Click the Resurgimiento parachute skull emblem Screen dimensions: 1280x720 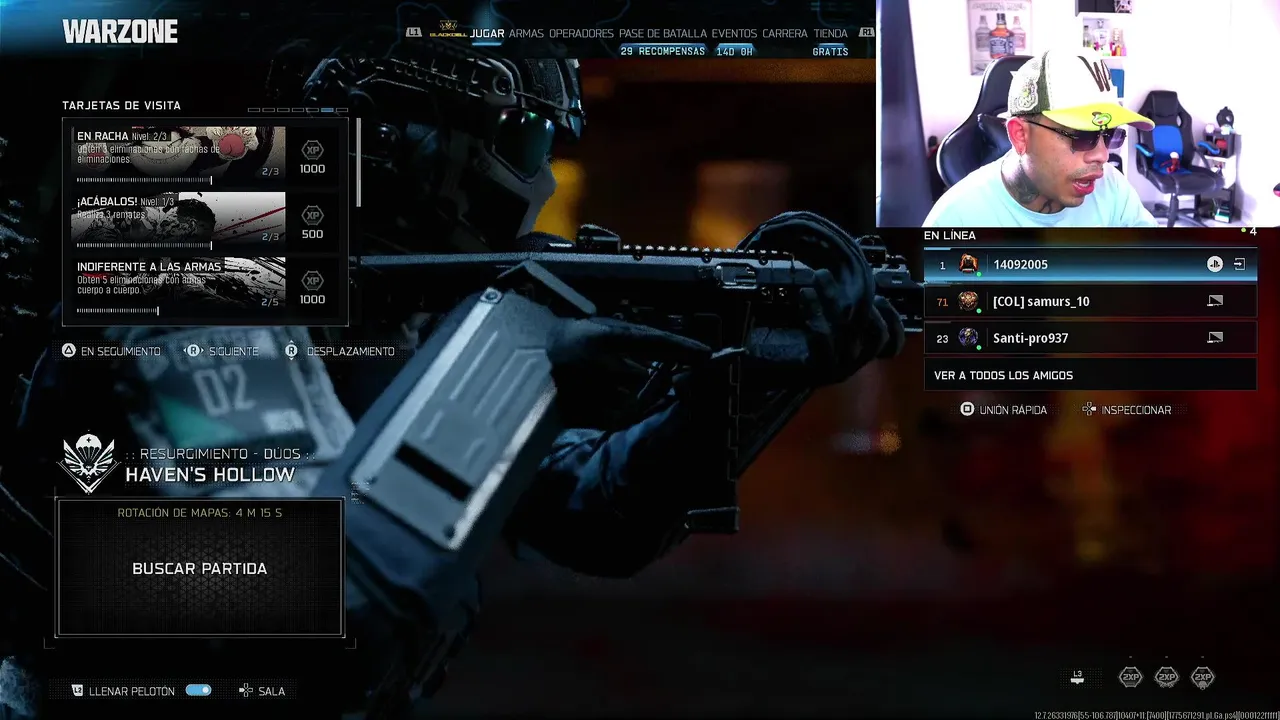click(89, 463)
